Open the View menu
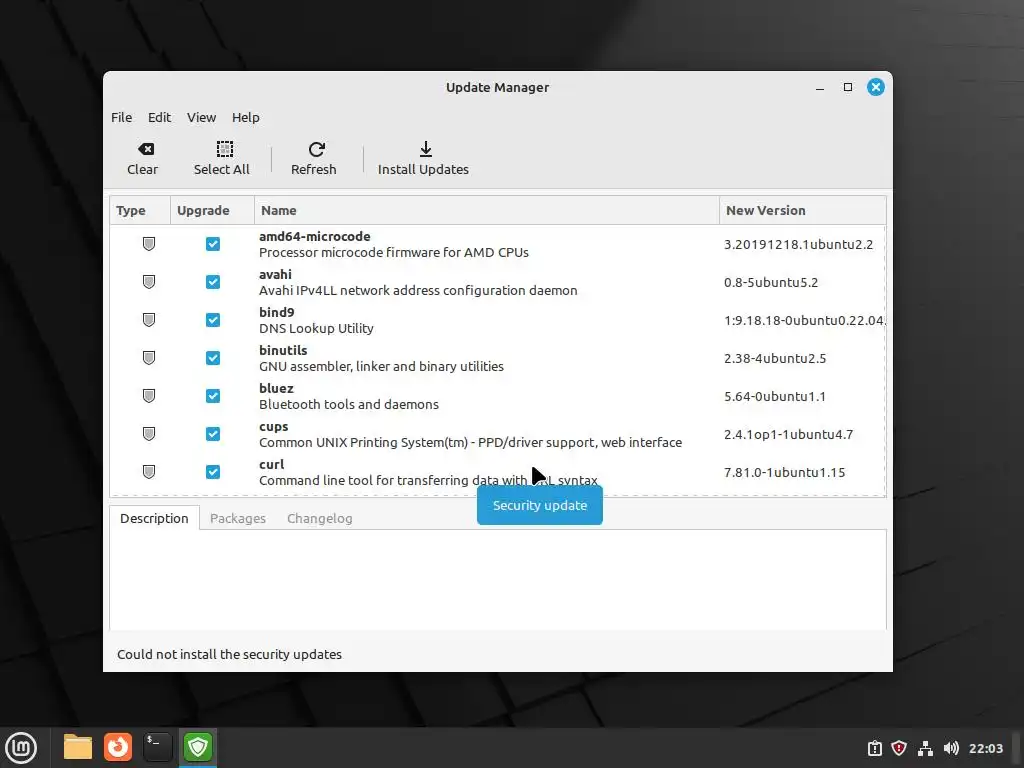 201,118
